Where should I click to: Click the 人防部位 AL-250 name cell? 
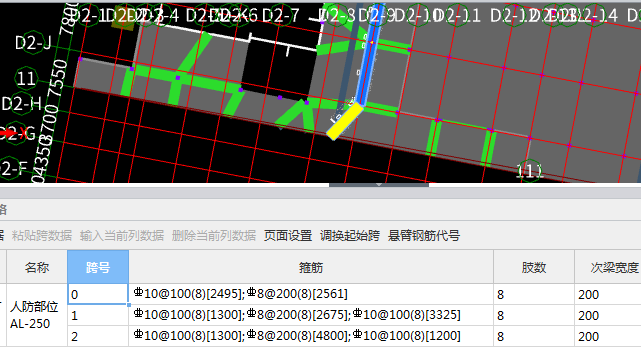click(x=37, y=315)
